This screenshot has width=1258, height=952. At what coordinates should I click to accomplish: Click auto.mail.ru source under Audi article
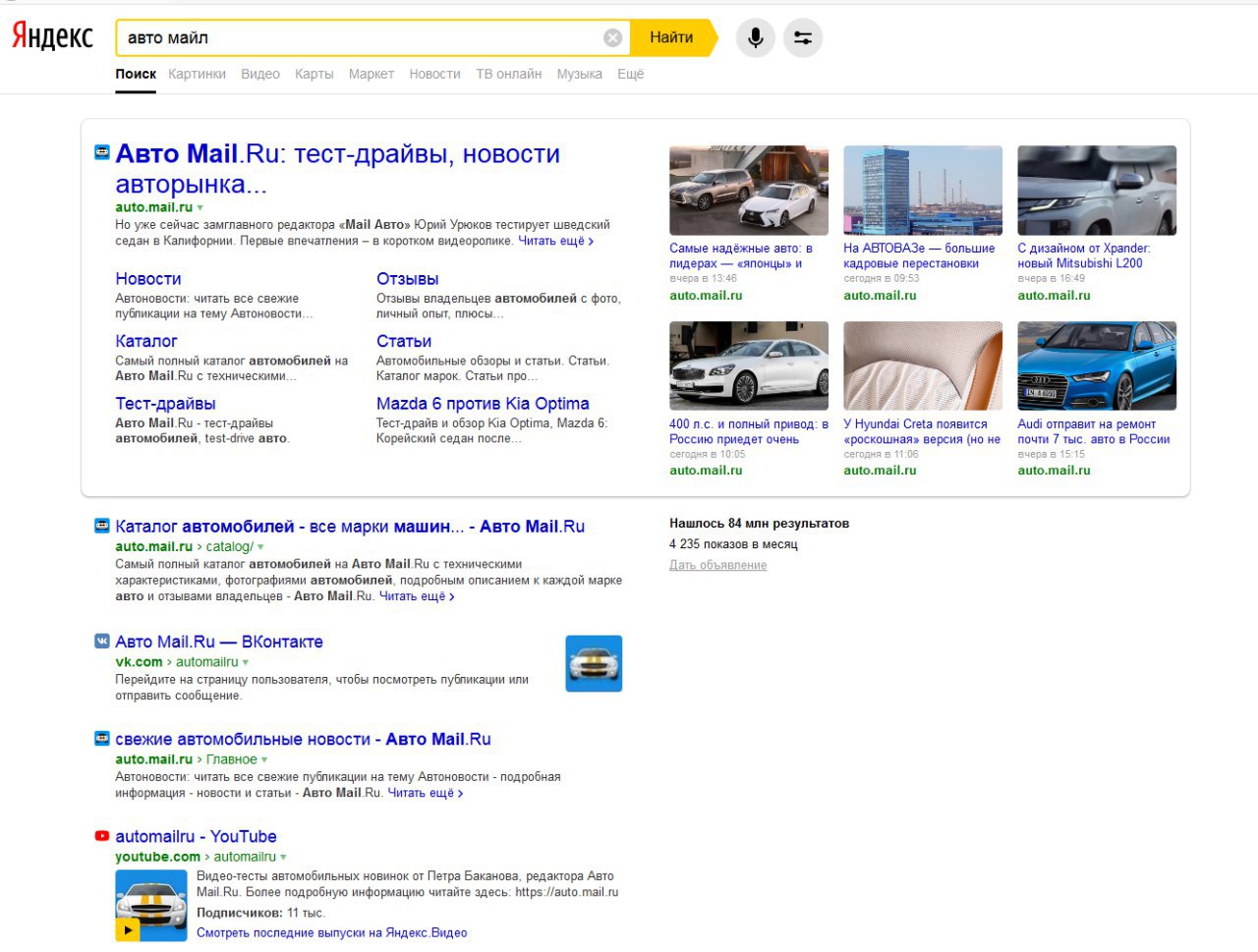pyautogui.click(x=1054, y=471)
